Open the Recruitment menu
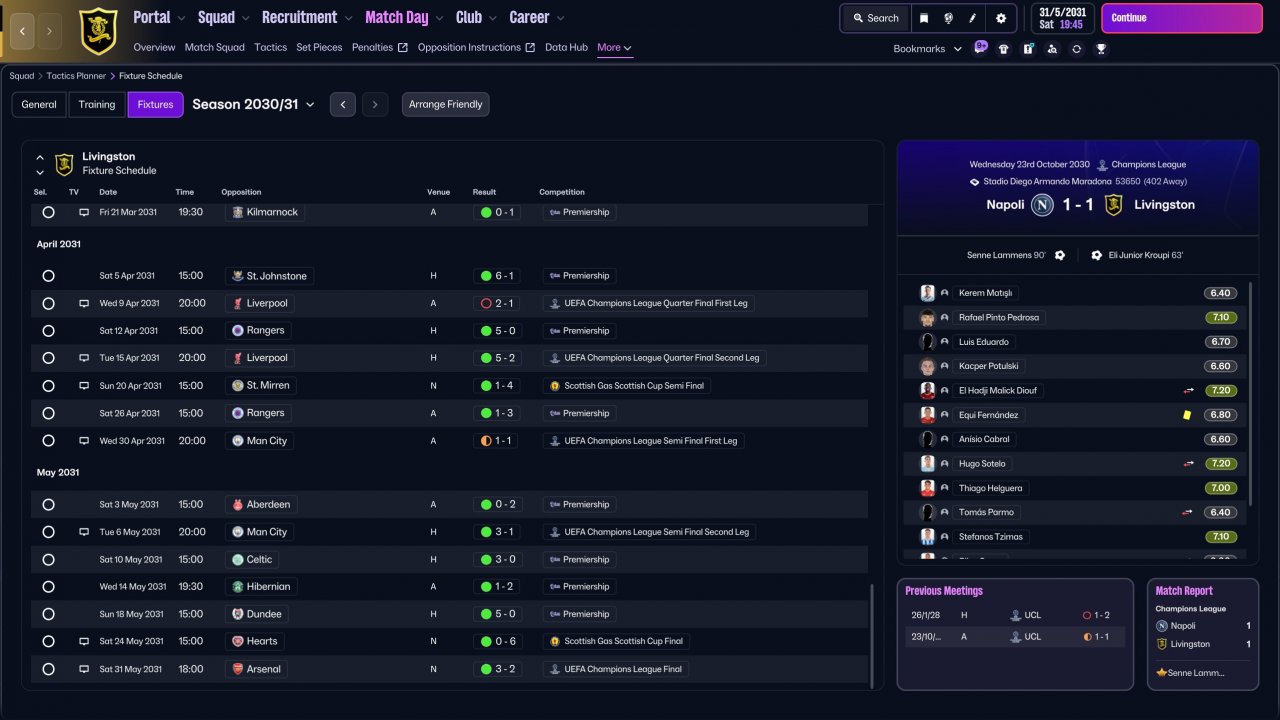Image resolution: width=1280 pixels, height=720 pixels. coord(307,17)
